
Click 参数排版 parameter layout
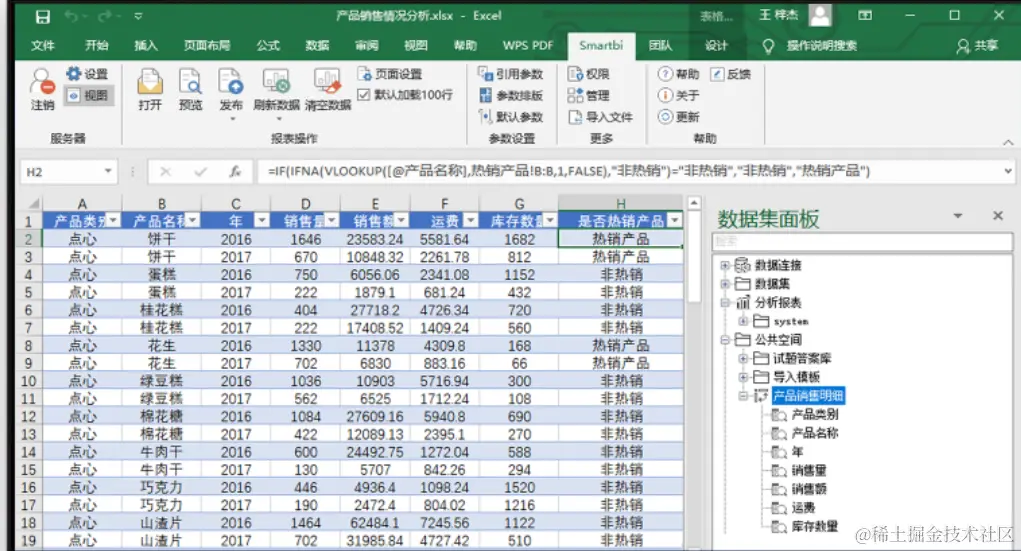(x=510, y=95)
